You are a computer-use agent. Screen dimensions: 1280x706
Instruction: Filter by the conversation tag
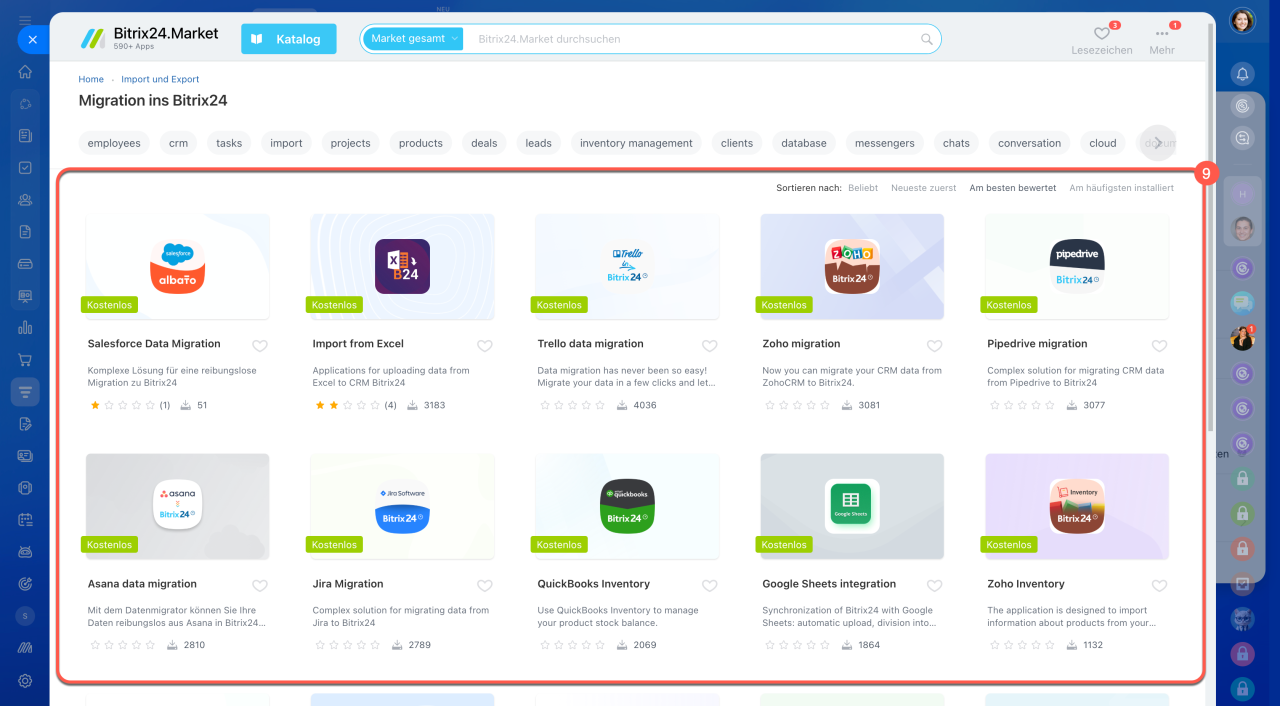[x=1029, y=143]
